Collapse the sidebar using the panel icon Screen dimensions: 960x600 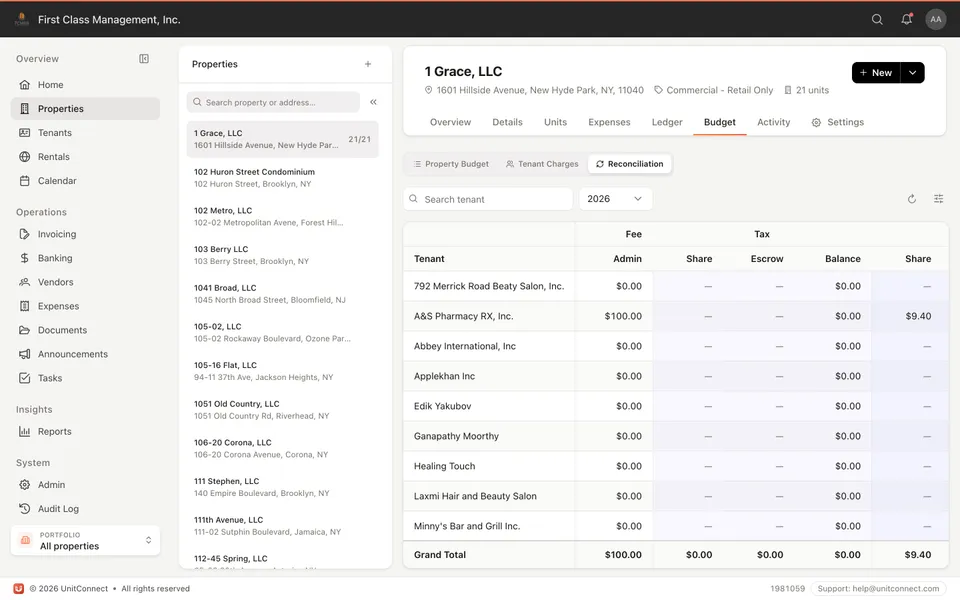point(144,59)
